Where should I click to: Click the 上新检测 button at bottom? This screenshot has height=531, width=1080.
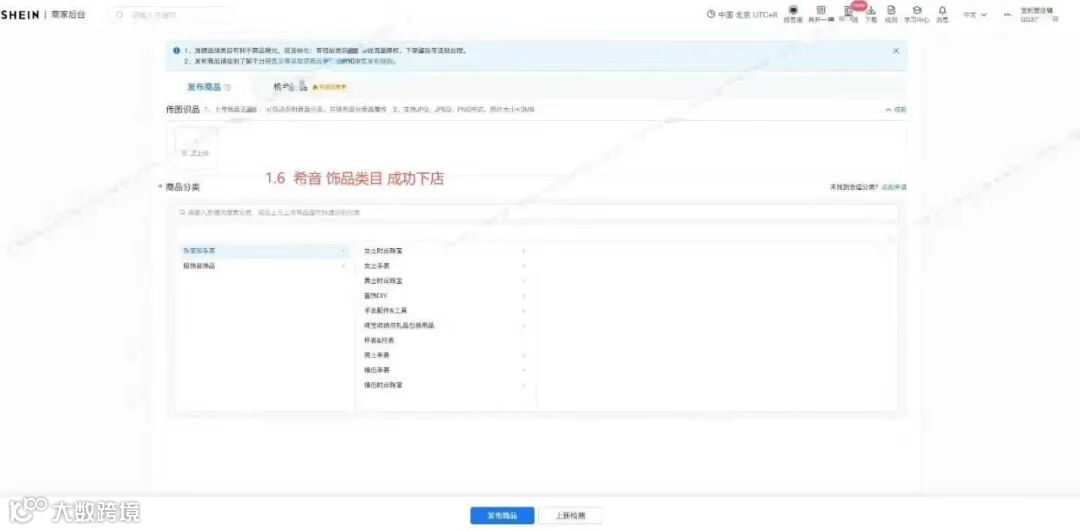point(570,516)
